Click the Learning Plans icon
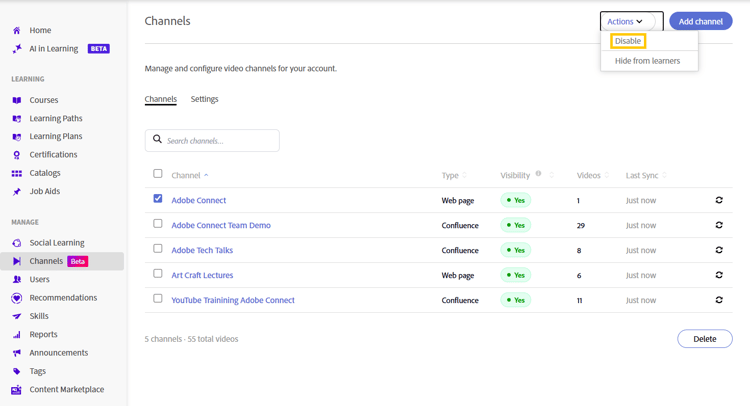The image size is (750, 406). 17,137
